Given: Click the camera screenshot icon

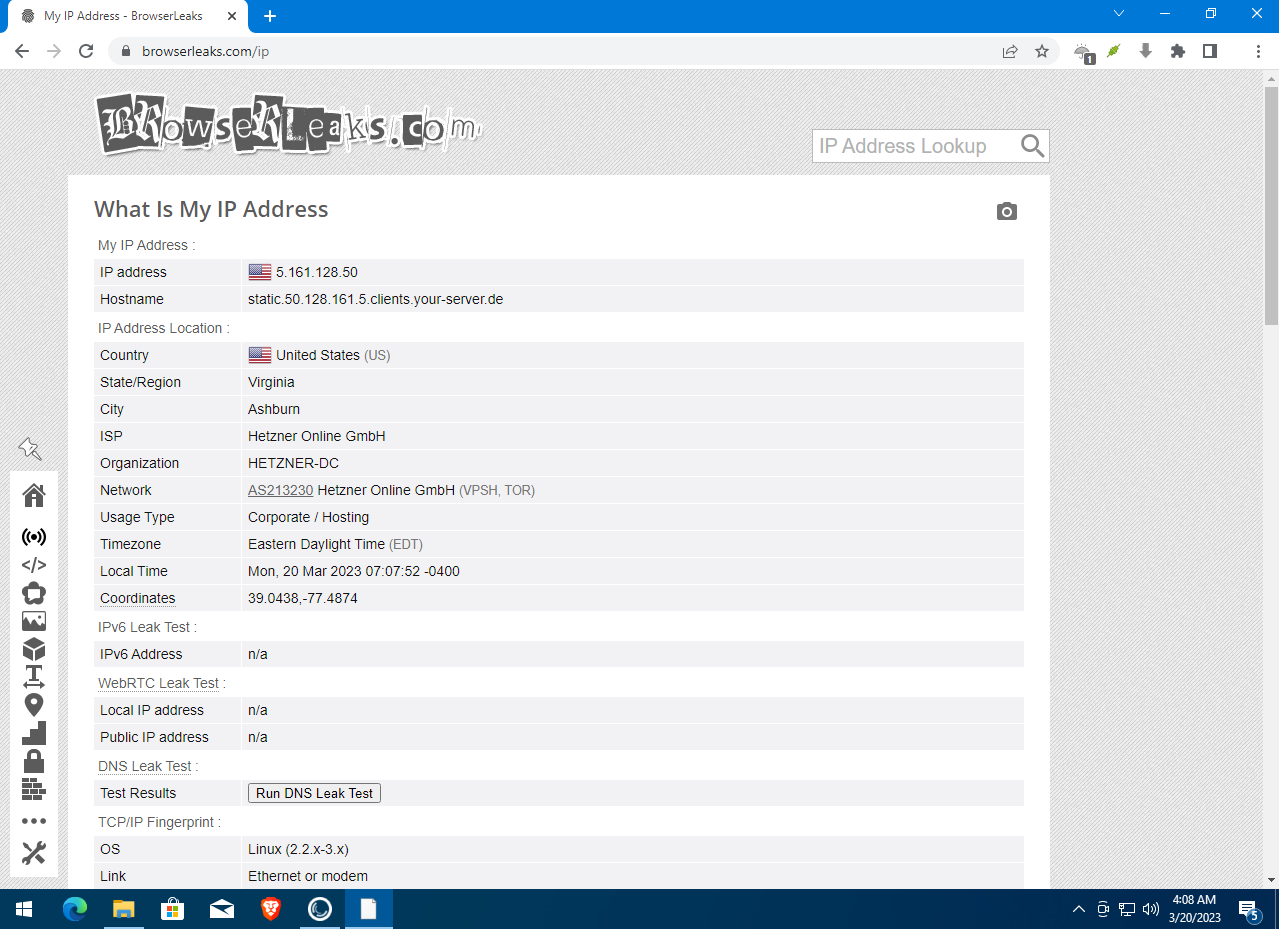Looking at the screenshot, I should pyautogui.click(x=1007, y=211).
